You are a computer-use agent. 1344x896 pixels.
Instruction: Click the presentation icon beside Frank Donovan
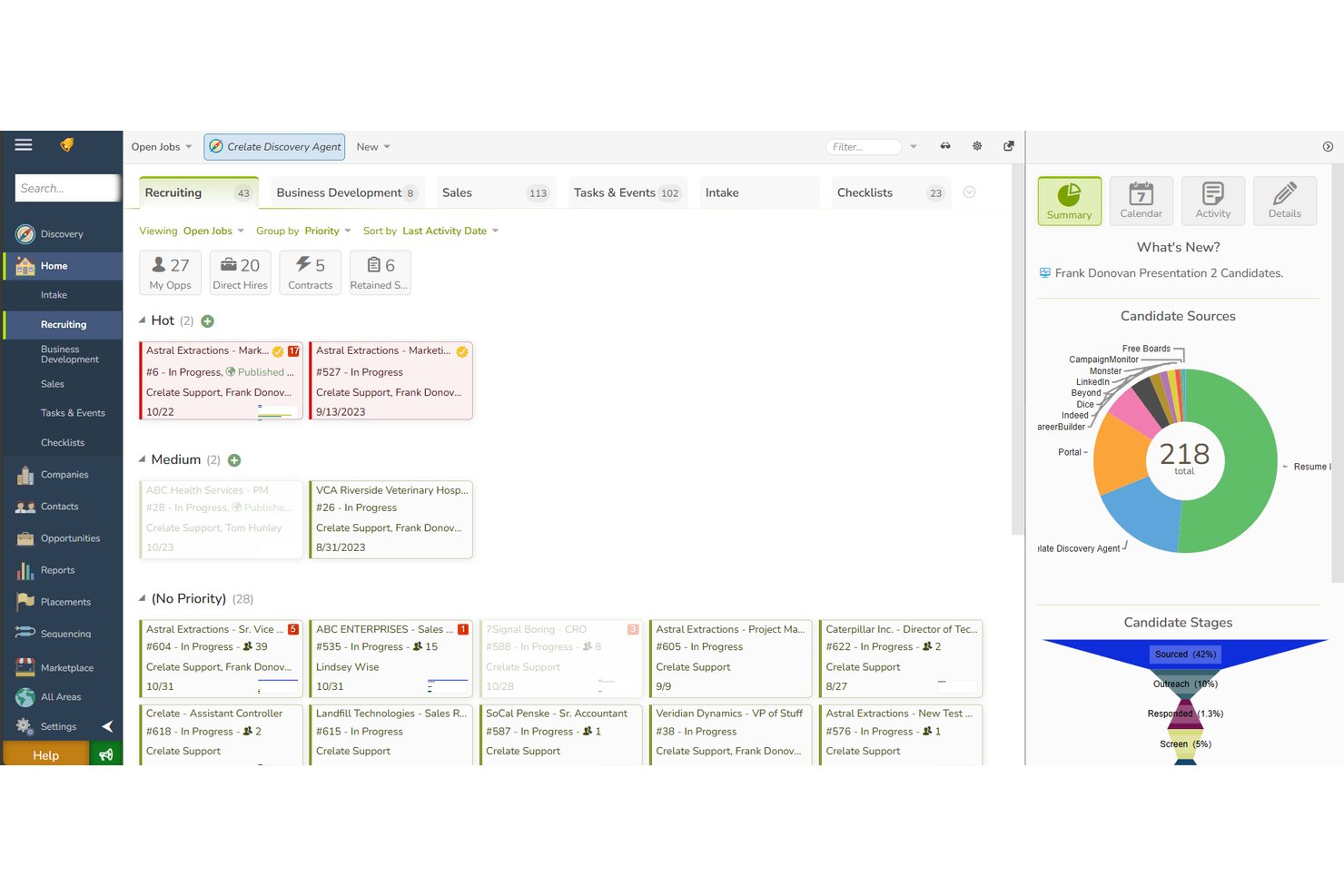tap(1045, 273)
